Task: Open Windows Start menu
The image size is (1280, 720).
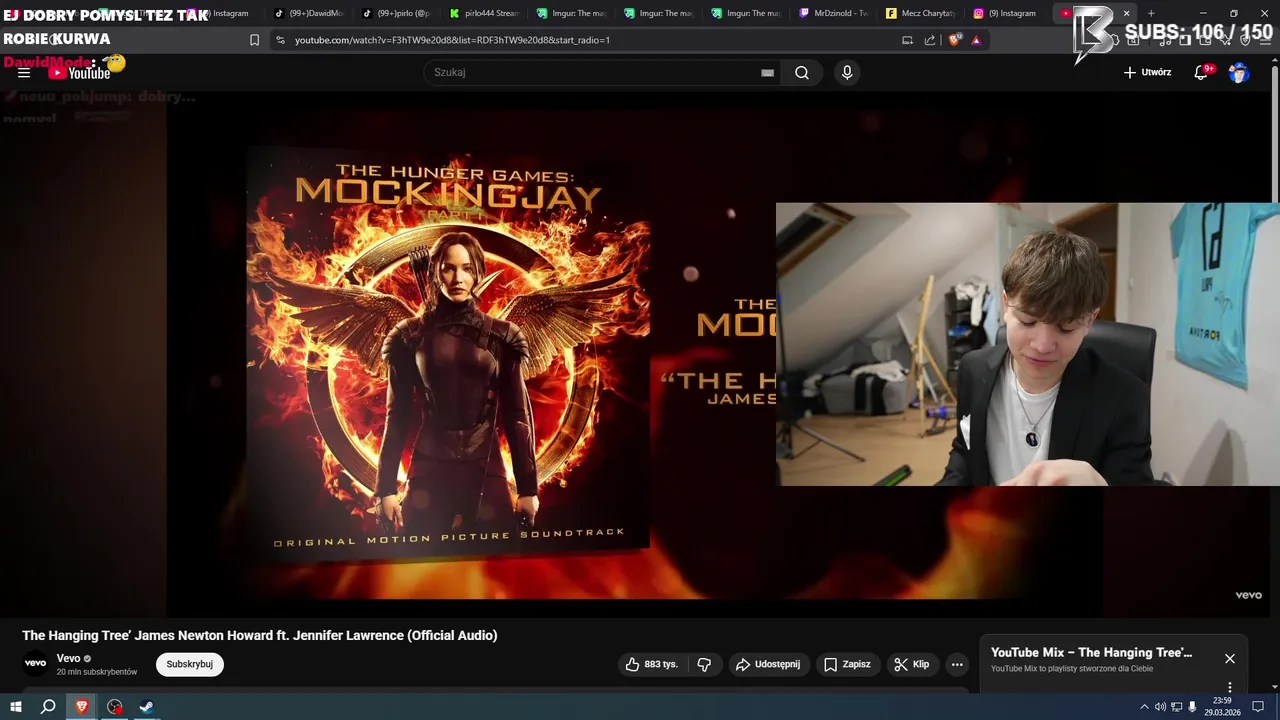Action: point(16,707)
